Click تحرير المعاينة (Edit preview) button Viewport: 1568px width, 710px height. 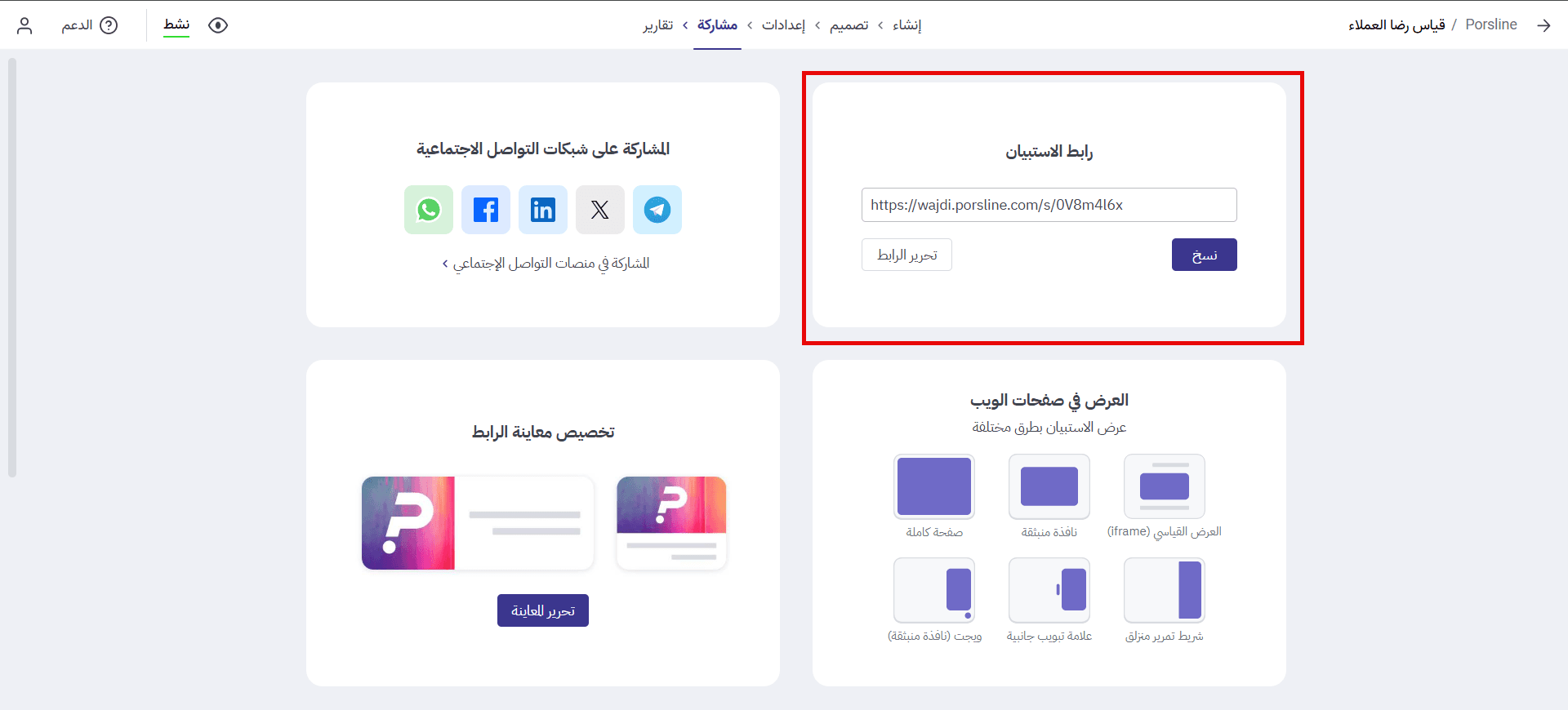pos(543,610)
